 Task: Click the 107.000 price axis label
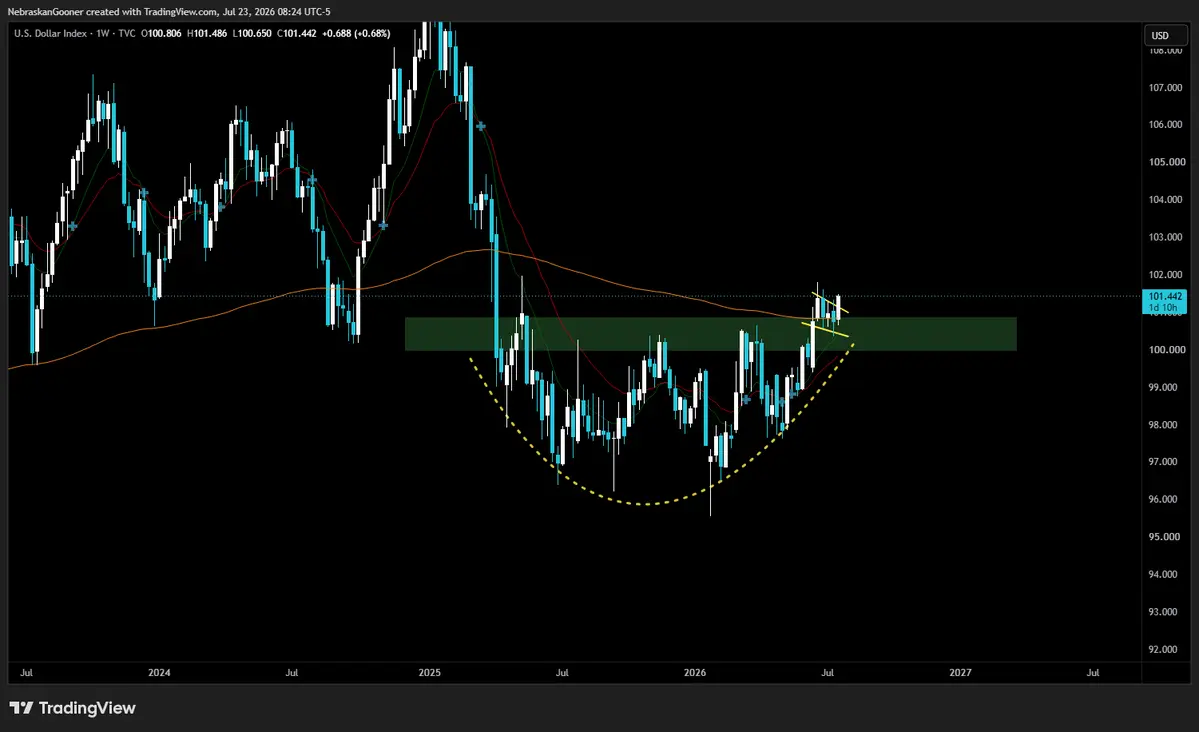(1165, 88)
